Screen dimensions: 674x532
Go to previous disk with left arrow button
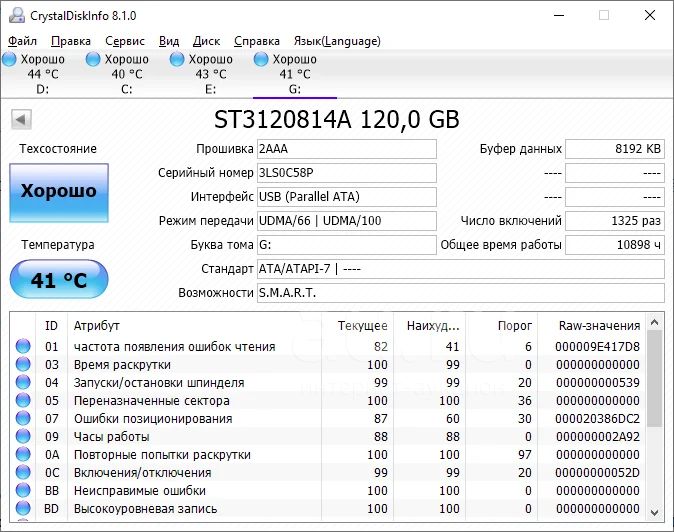(x=21, y=119)
